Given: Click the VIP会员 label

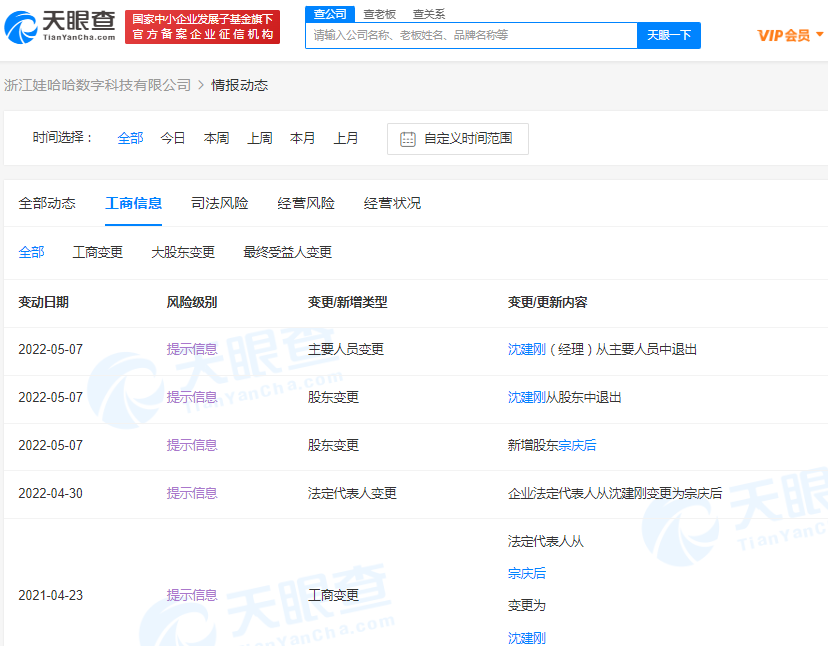Looking at the screenshot, I should [x=784, y=35].
